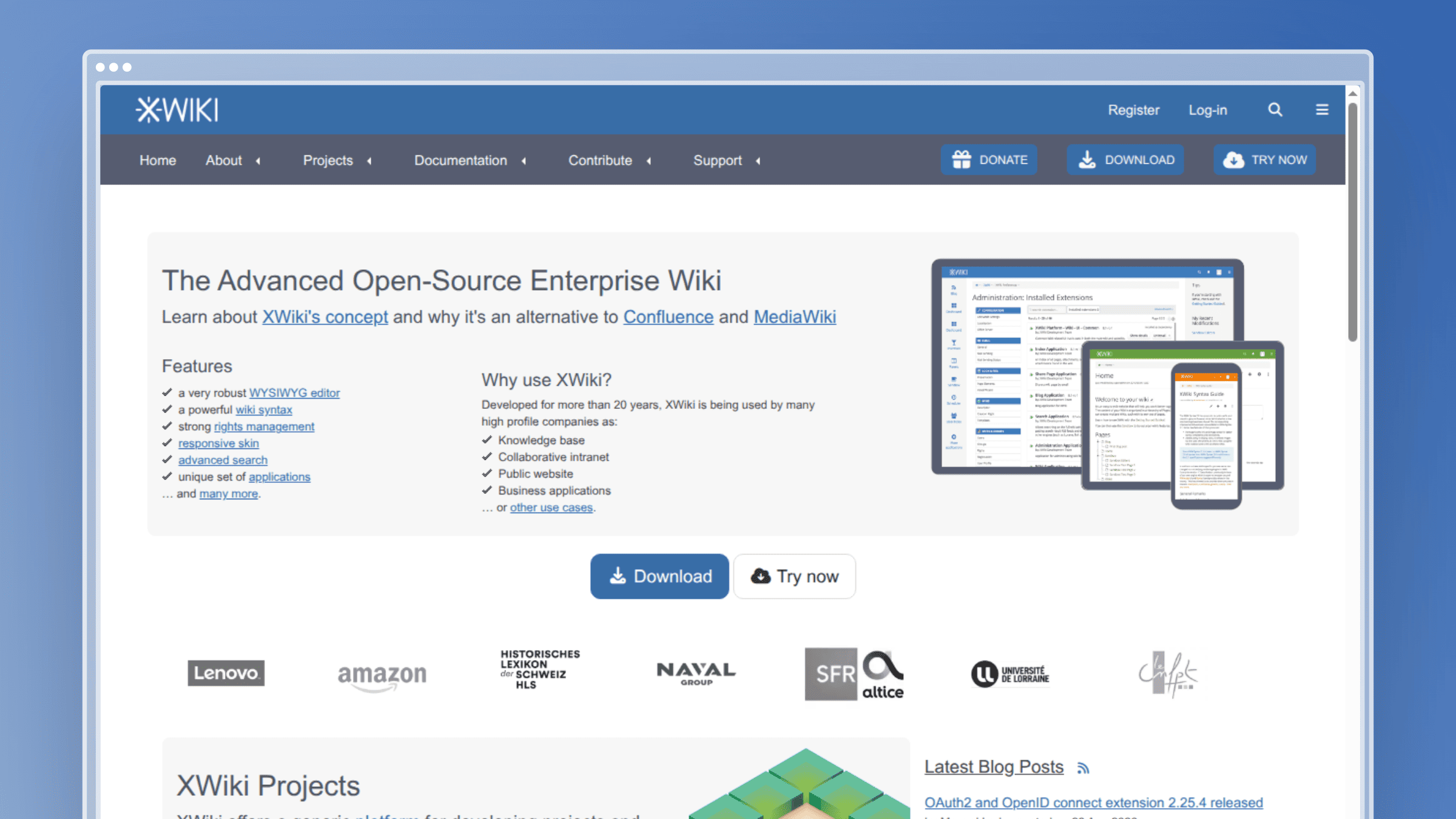Open the Contribute menu
The image size is (1456, 819).
[x=600, y=161]
